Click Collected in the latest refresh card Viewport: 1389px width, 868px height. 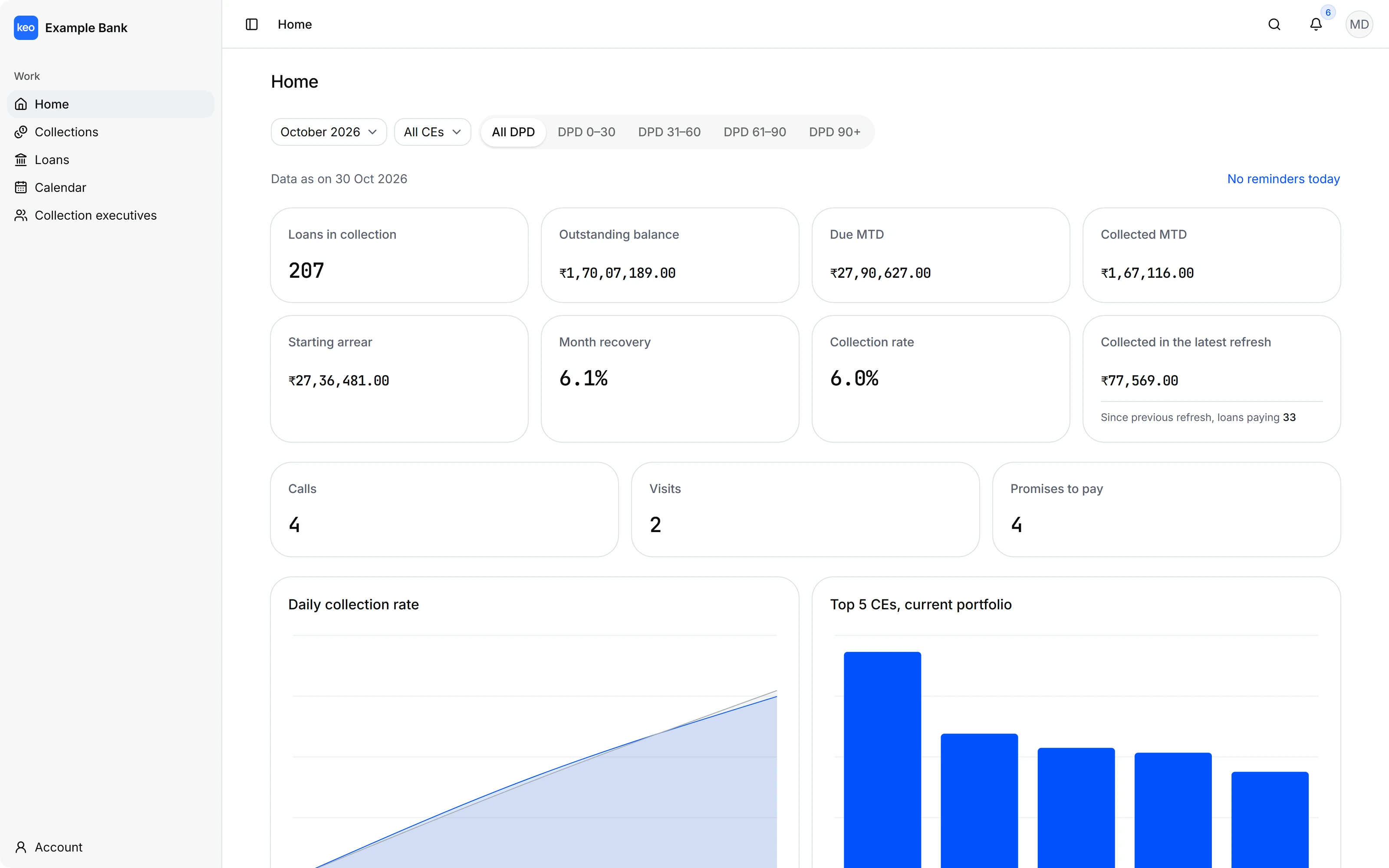[x=1211, y=379]
